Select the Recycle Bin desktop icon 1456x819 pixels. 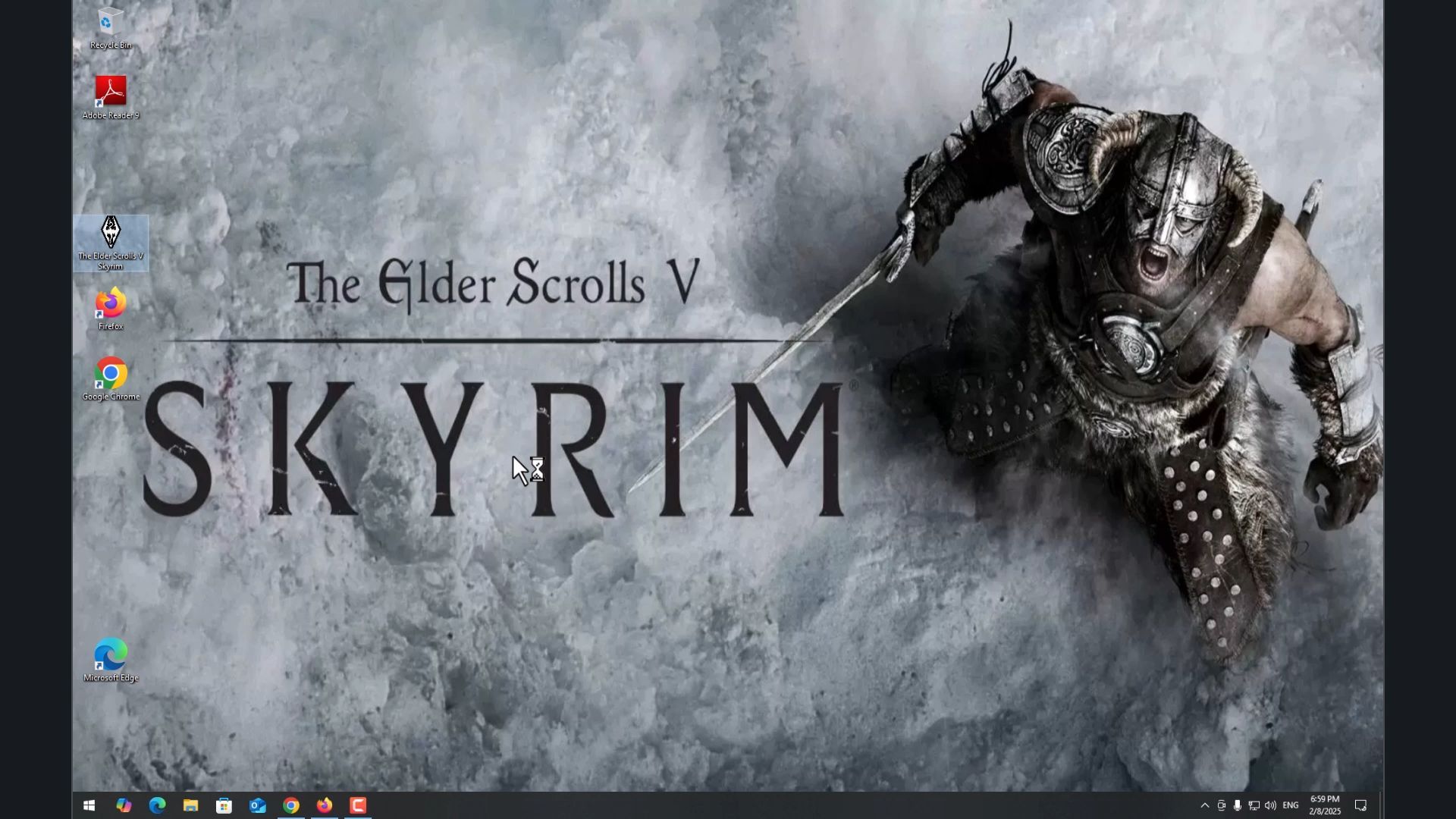coord(110,28)
